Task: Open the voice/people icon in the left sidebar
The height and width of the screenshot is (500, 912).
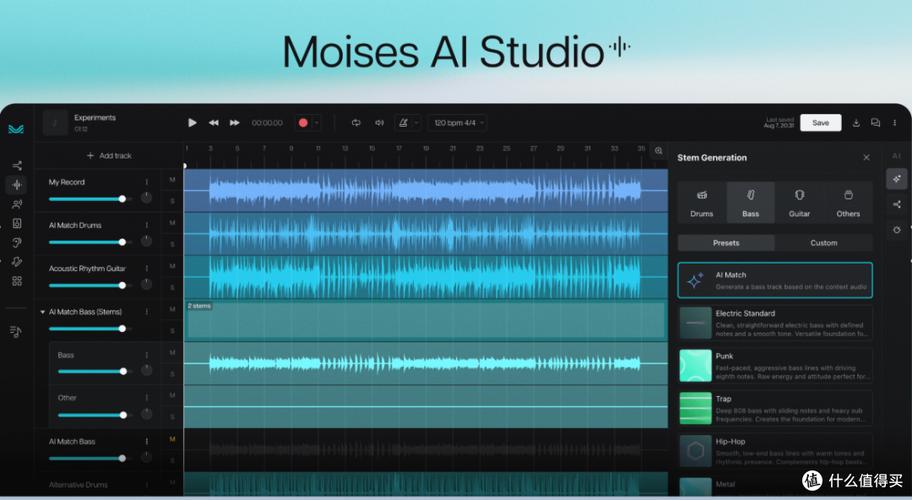Action: pos(17,204)
